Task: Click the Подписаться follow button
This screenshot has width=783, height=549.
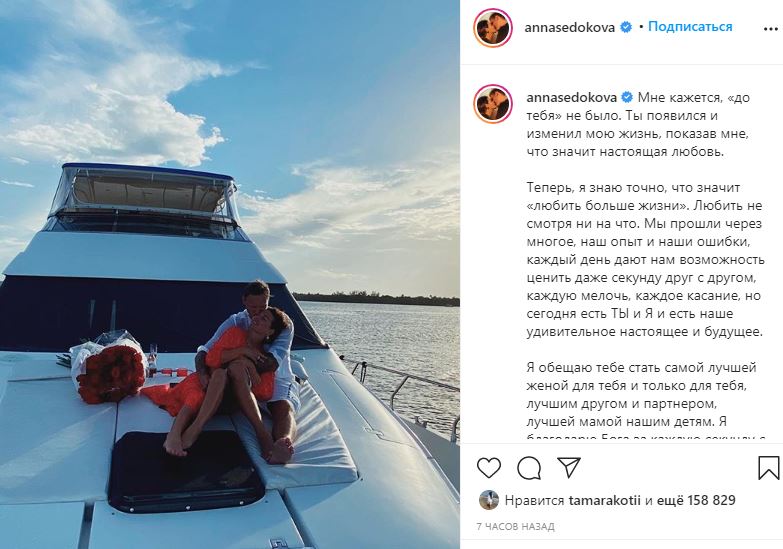Action: (x=690, y=26)
